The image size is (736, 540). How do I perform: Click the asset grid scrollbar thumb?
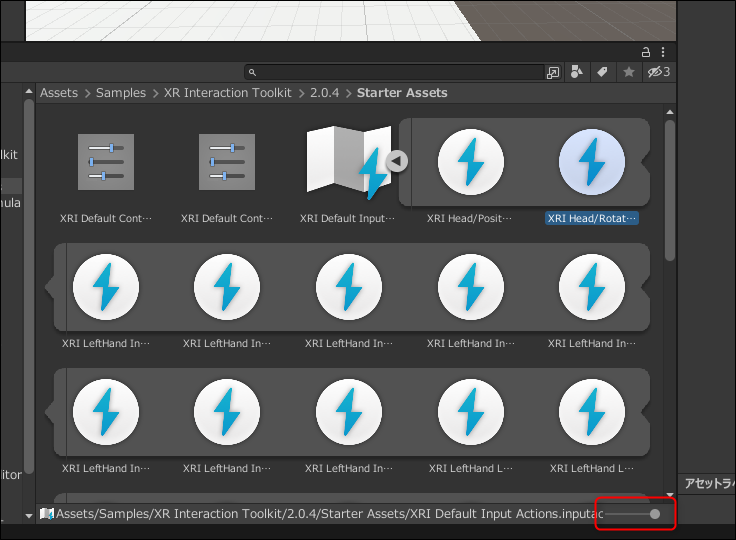tap(670, 190)
